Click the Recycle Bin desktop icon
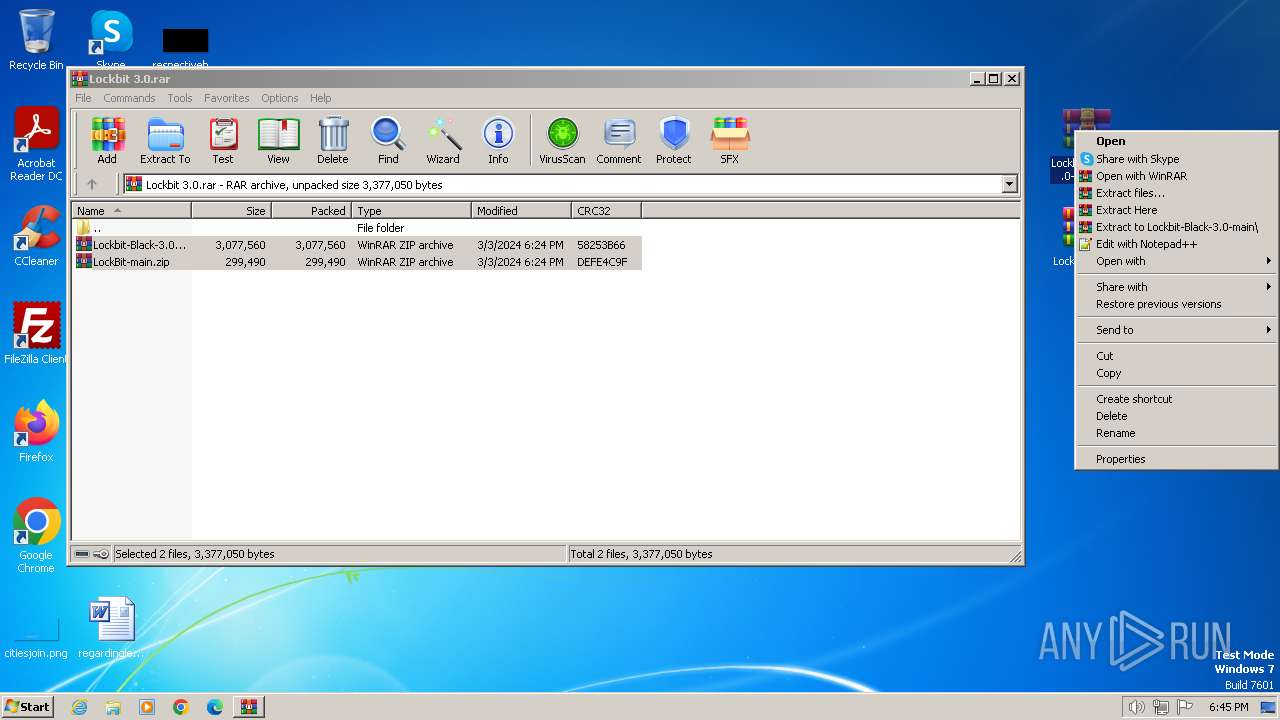The image size is (1280, 720). pos(36,40)
